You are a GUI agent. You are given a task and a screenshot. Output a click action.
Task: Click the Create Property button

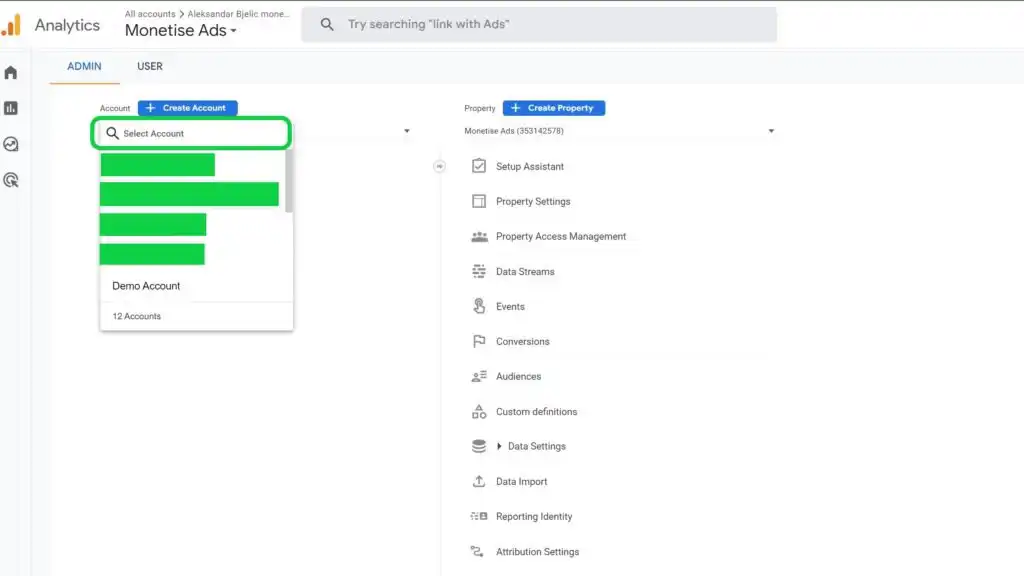click(554, 108)
